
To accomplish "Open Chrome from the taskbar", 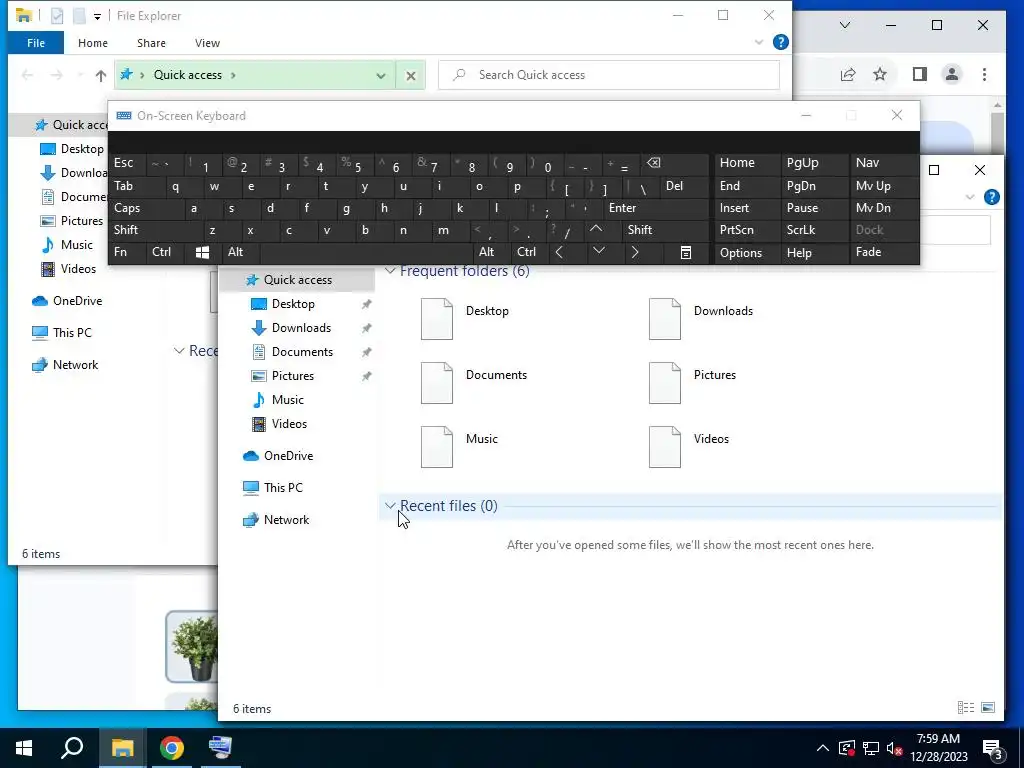I will (172, 748).
